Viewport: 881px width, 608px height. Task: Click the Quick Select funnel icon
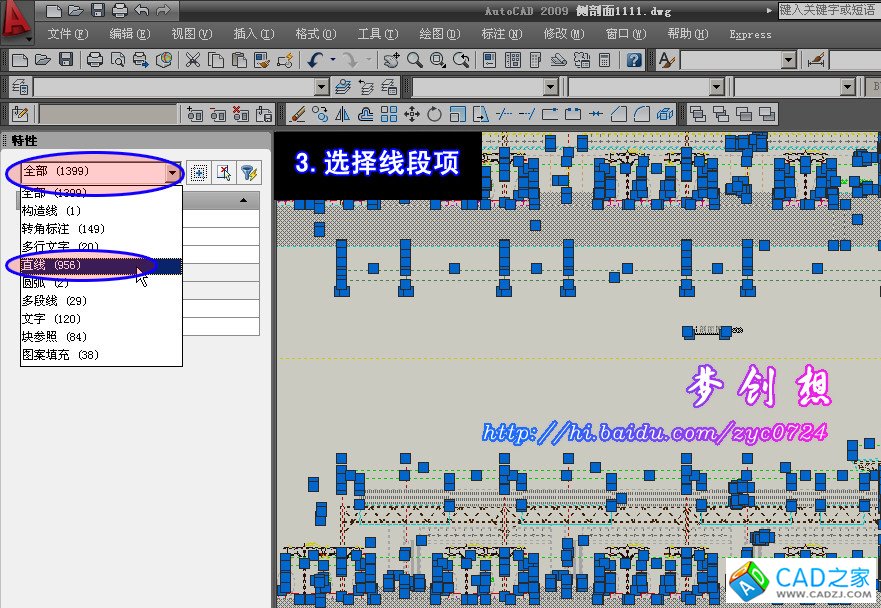pos(248,173)
